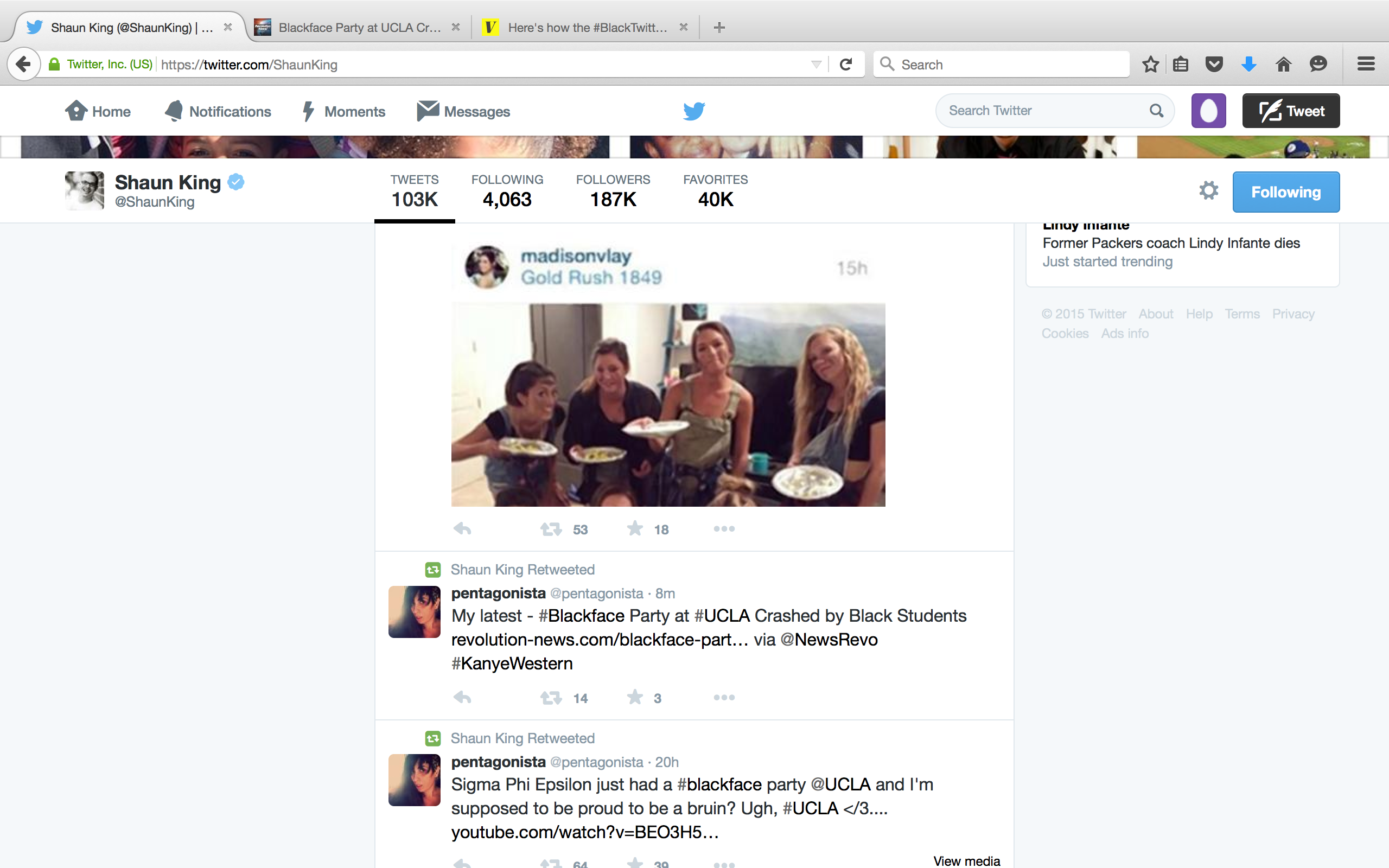Click the green padlock site identity icon
Screen dimensions: 1389x868
[x=54, y=65]
